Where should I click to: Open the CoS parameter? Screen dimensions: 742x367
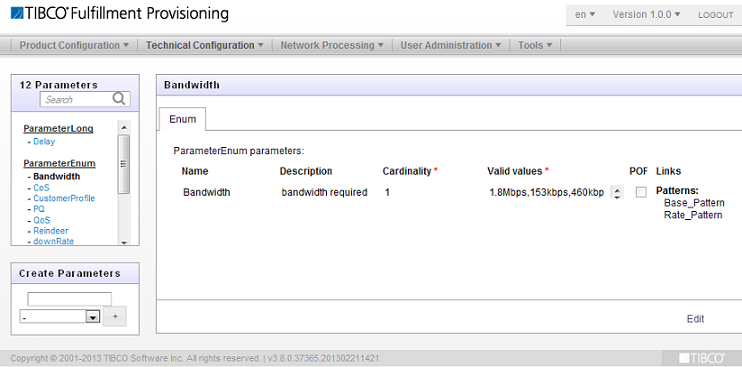pyautogui.click(x=41, y=188)
